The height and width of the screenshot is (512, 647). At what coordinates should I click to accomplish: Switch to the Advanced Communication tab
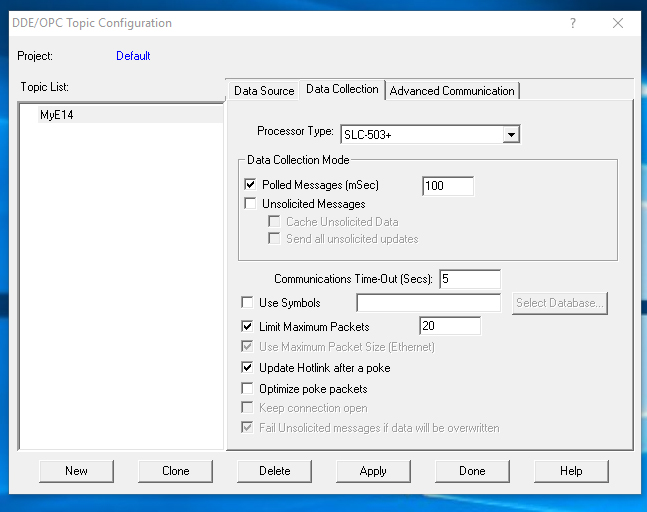(452, 91)
